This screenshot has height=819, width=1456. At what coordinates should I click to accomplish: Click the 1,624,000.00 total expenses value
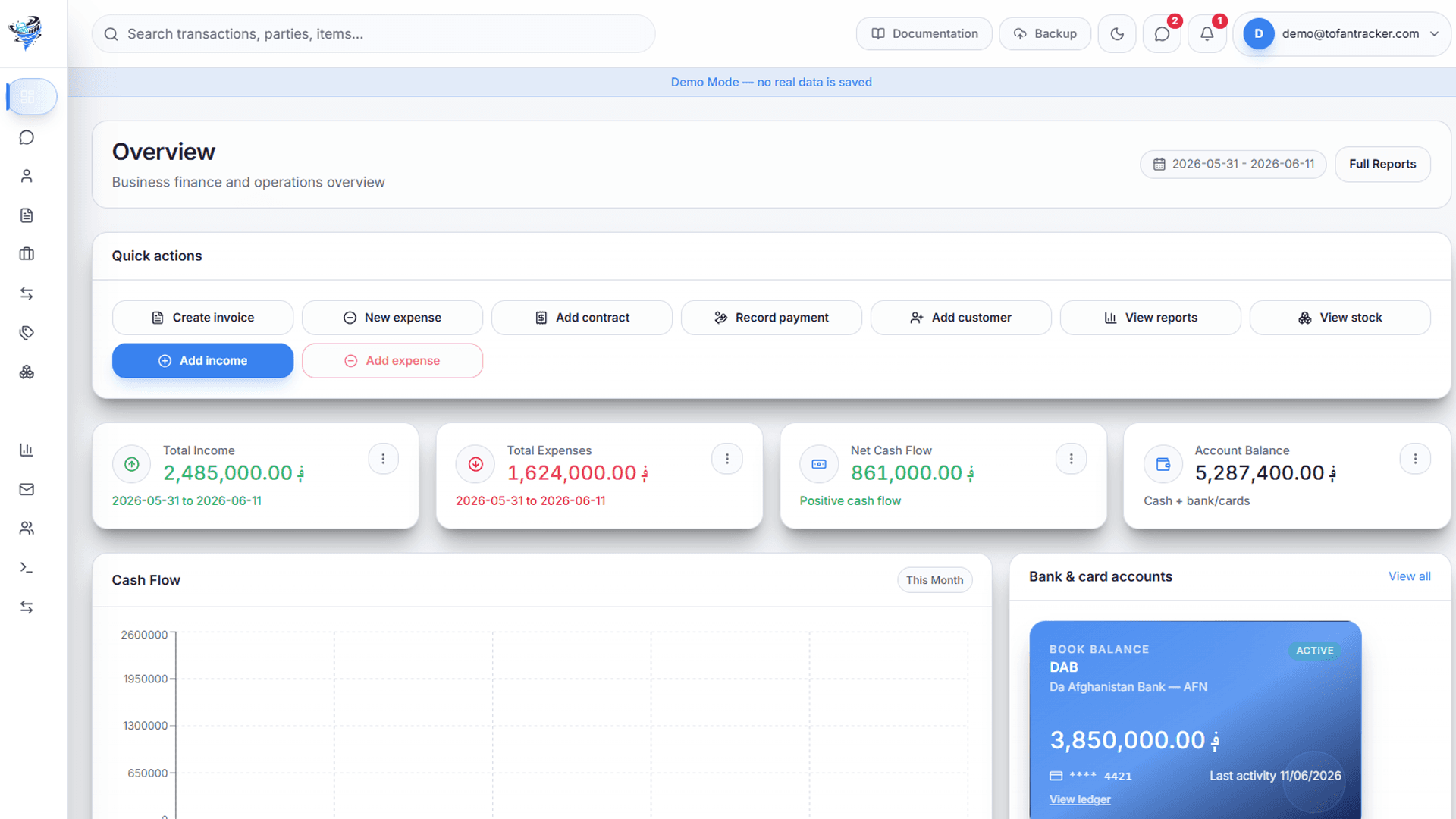[577, 473]
